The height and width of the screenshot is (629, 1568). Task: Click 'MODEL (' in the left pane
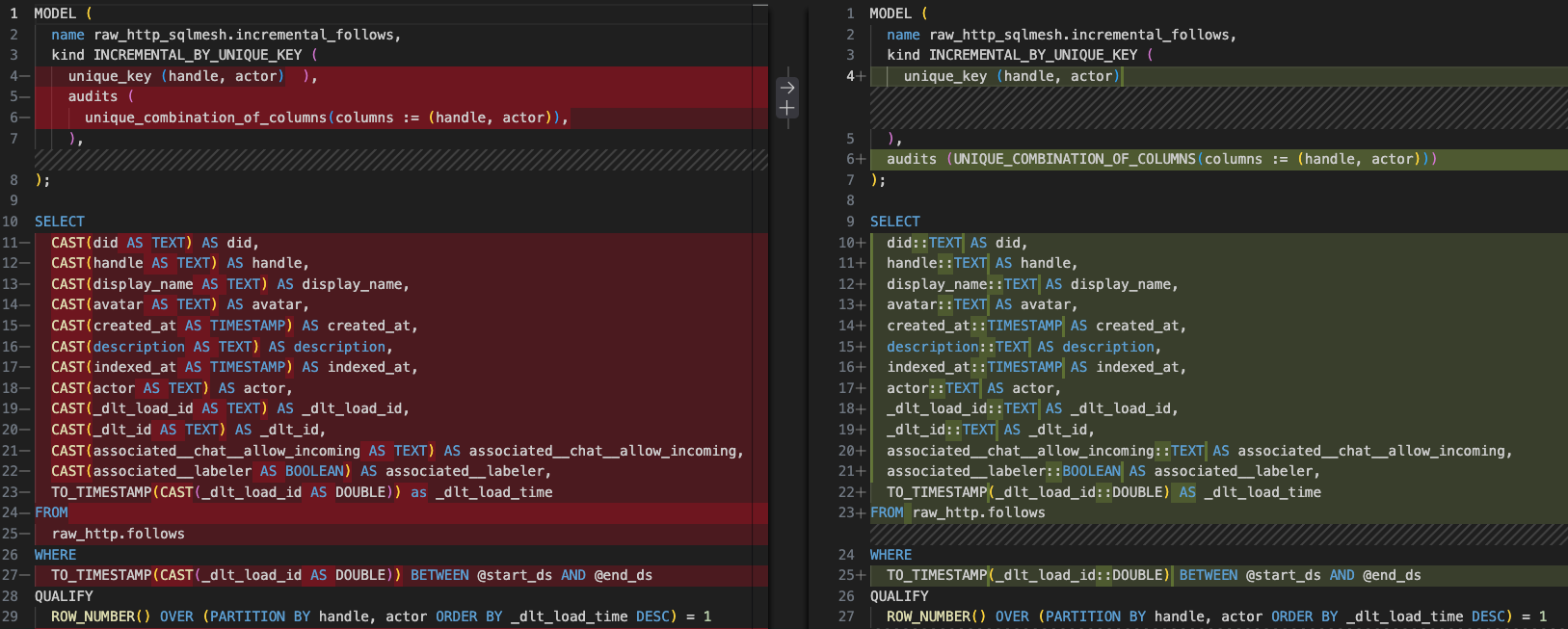coord(64,13)
